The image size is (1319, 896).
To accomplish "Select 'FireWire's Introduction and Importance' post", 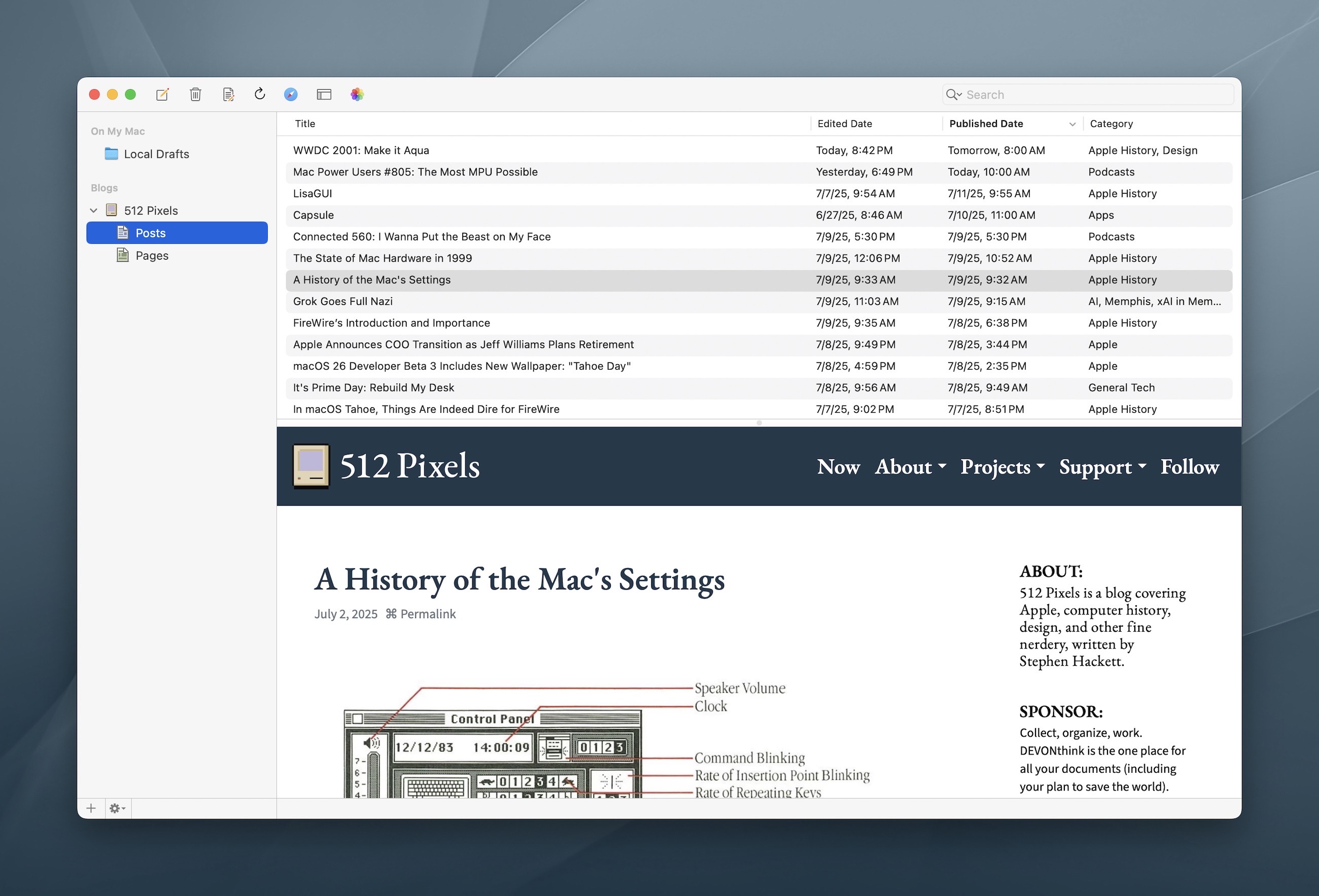I will [x=759, y=323].
